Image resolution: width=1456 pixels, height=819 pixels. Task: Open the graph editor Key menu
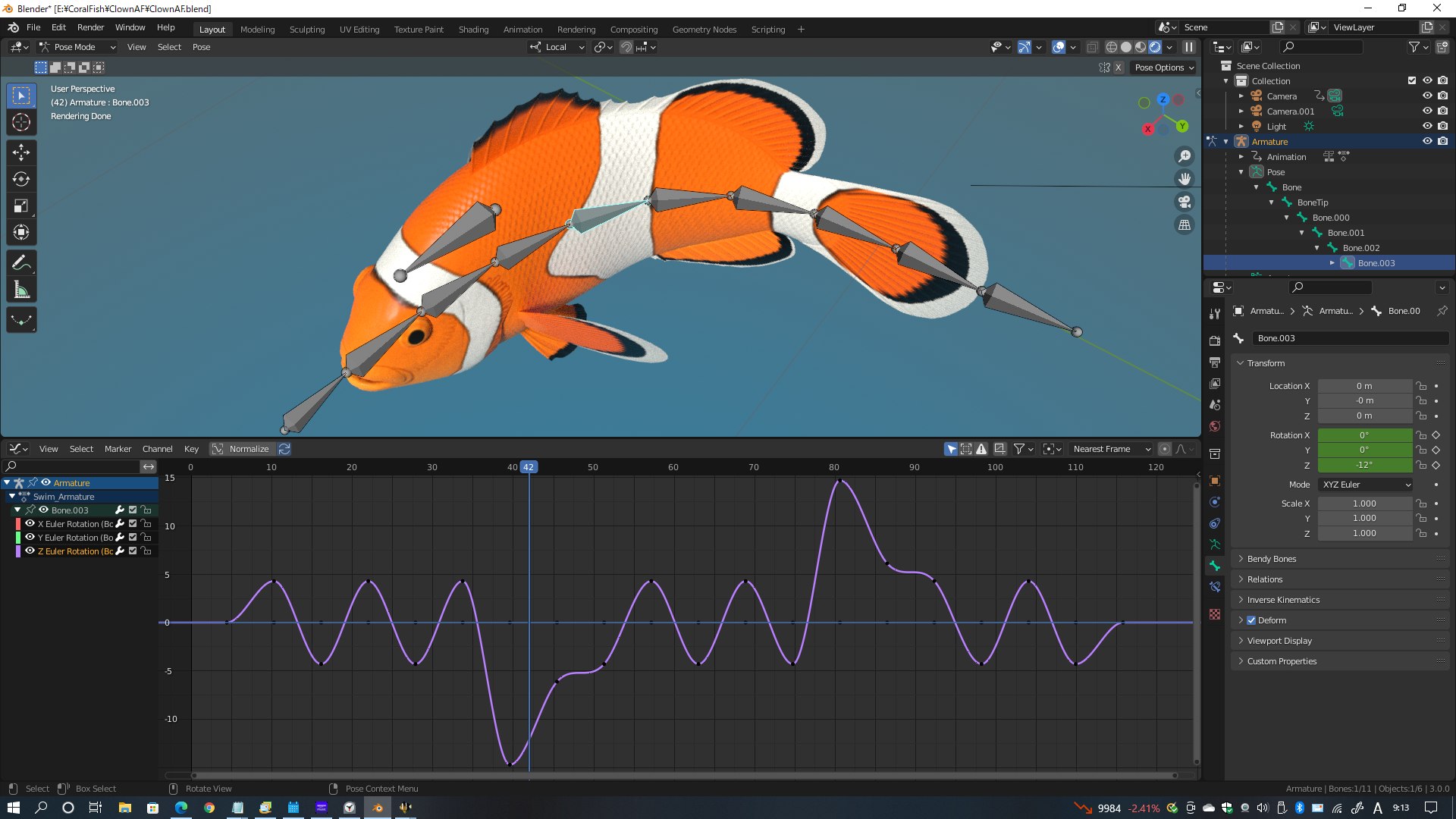191,449
